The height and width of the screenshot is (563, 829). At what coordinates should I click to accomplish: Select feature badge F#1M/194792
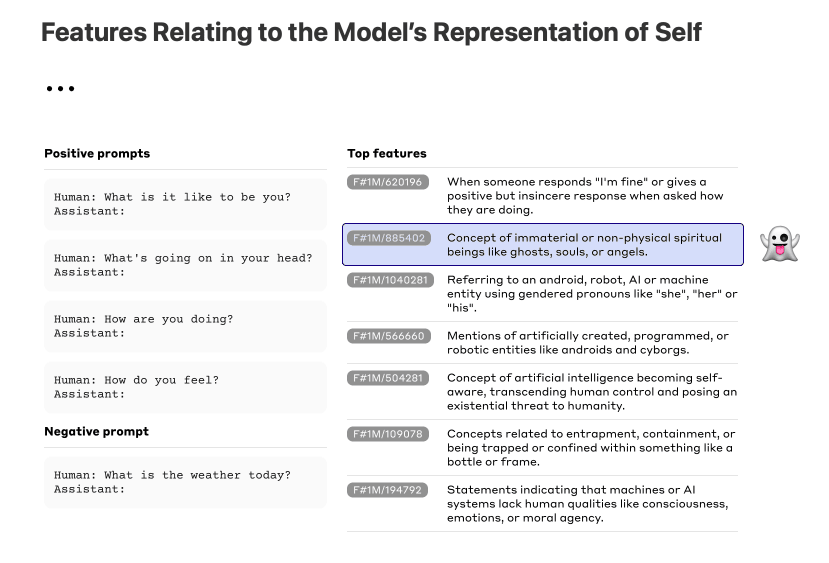(387, 490)
